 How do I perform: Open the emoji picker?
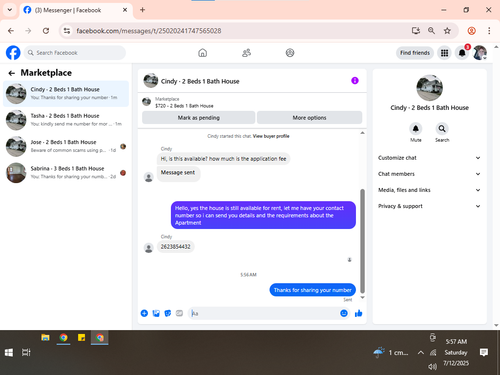344,313
